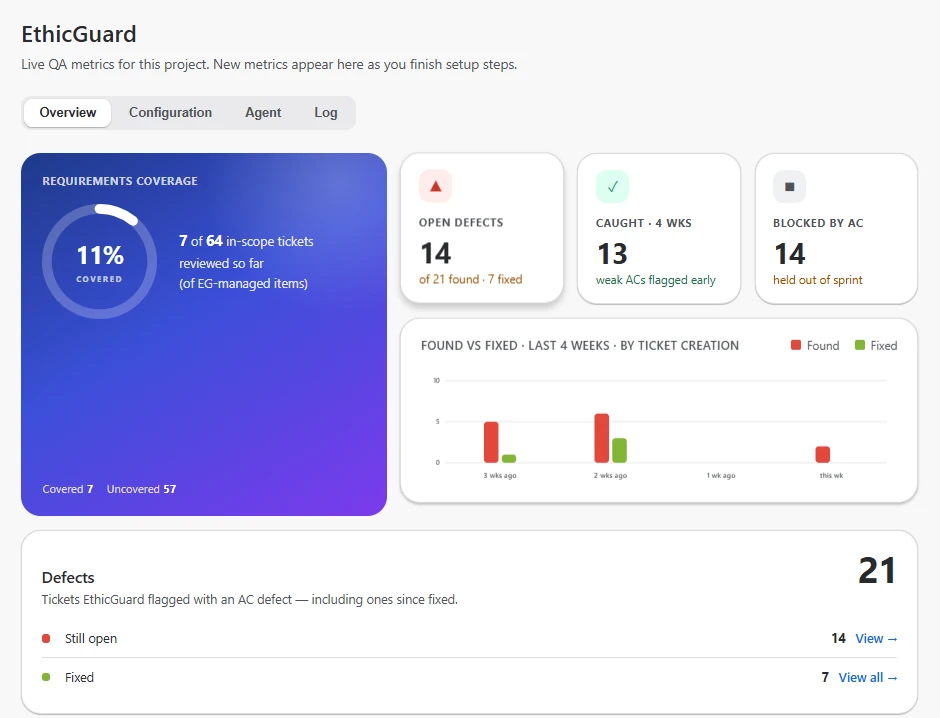Click the Still open count 14
940x718 pixels.
(x=838, y=639)
